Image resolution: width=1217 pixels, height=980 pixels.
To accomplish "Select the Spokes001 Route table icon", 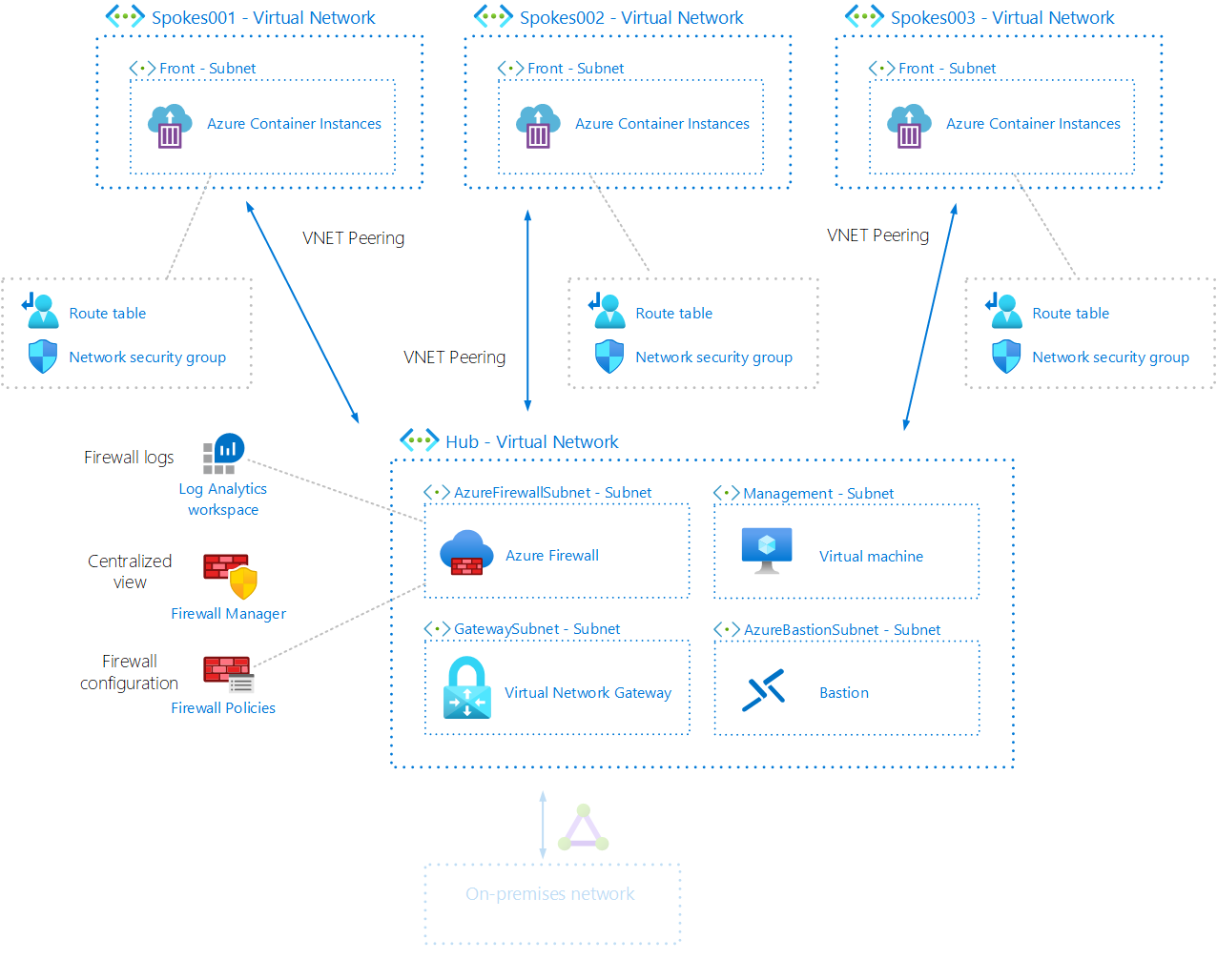I will 41,311.
